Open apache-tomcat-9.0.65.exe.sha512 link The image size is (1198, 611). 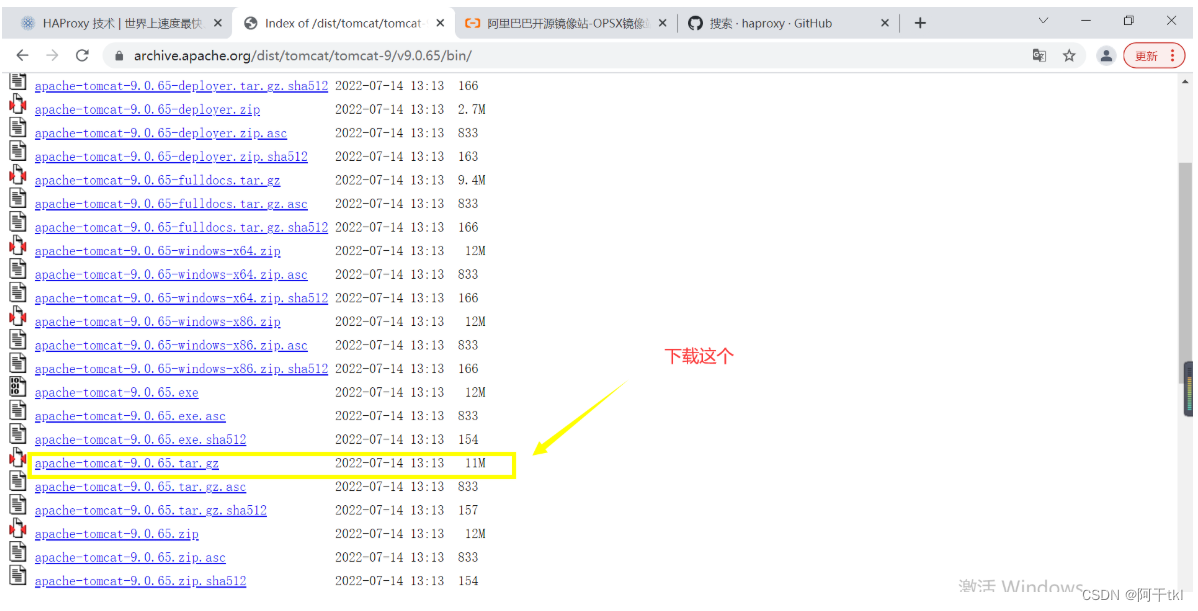(141, 440)
